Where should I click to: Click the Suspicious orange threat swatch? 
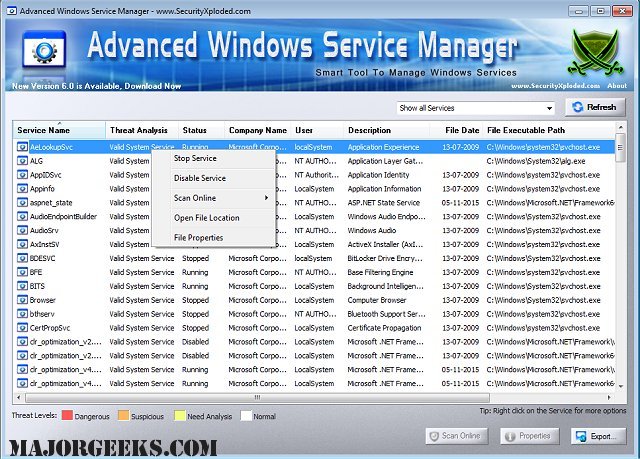click(123, 416)
